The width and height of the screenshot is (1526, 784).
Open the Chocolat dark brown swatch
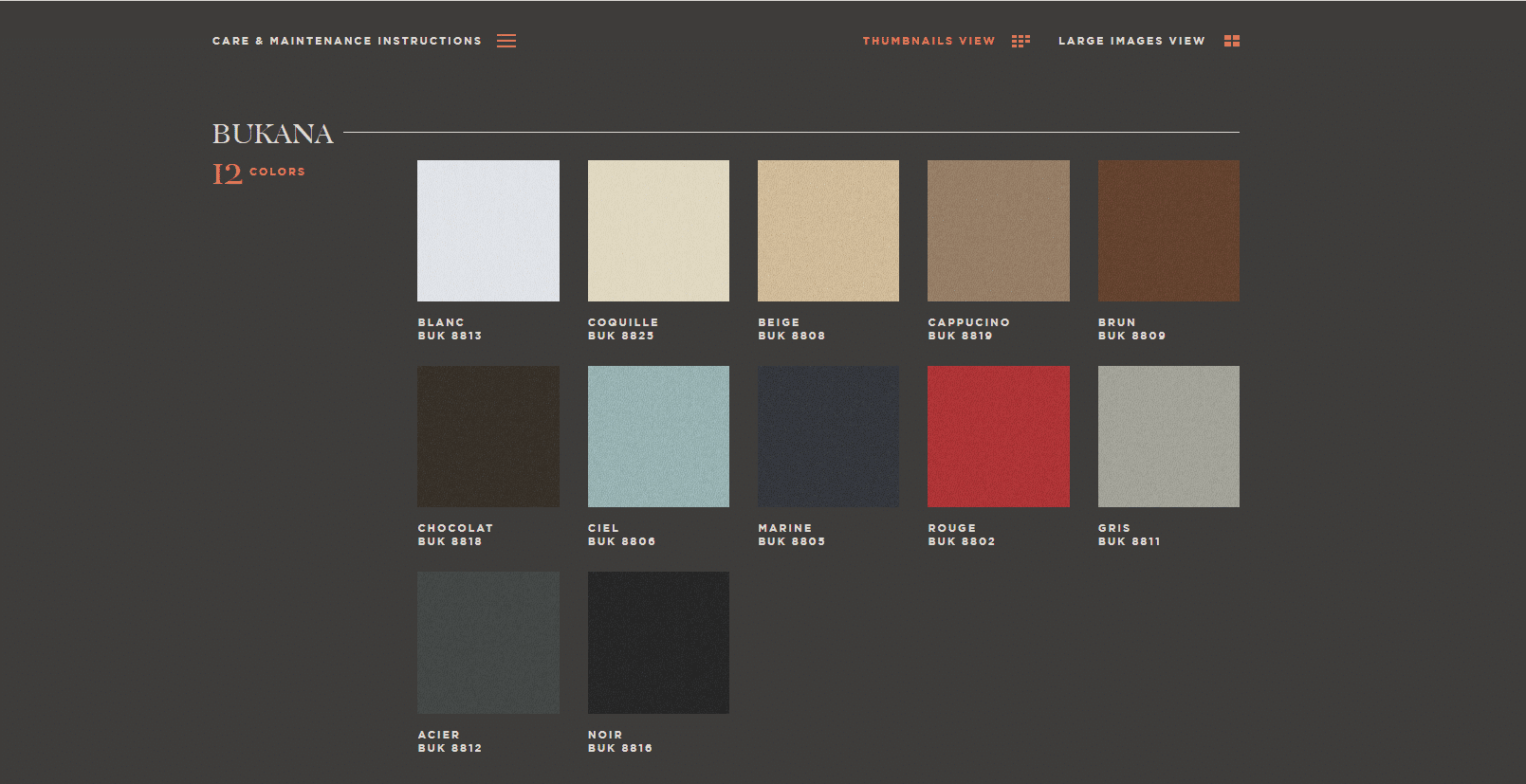point(488,436)
